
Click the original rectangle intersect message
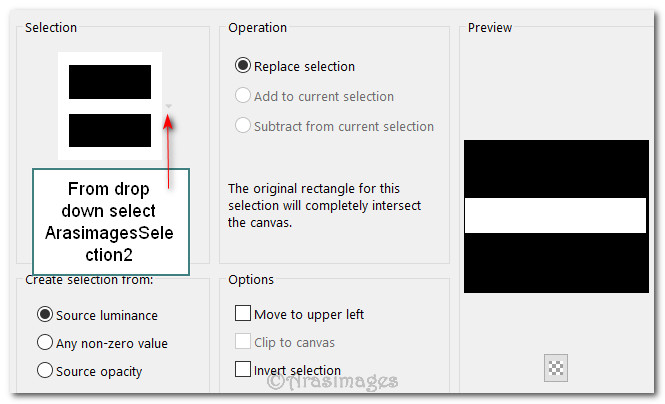pos(325,205)
